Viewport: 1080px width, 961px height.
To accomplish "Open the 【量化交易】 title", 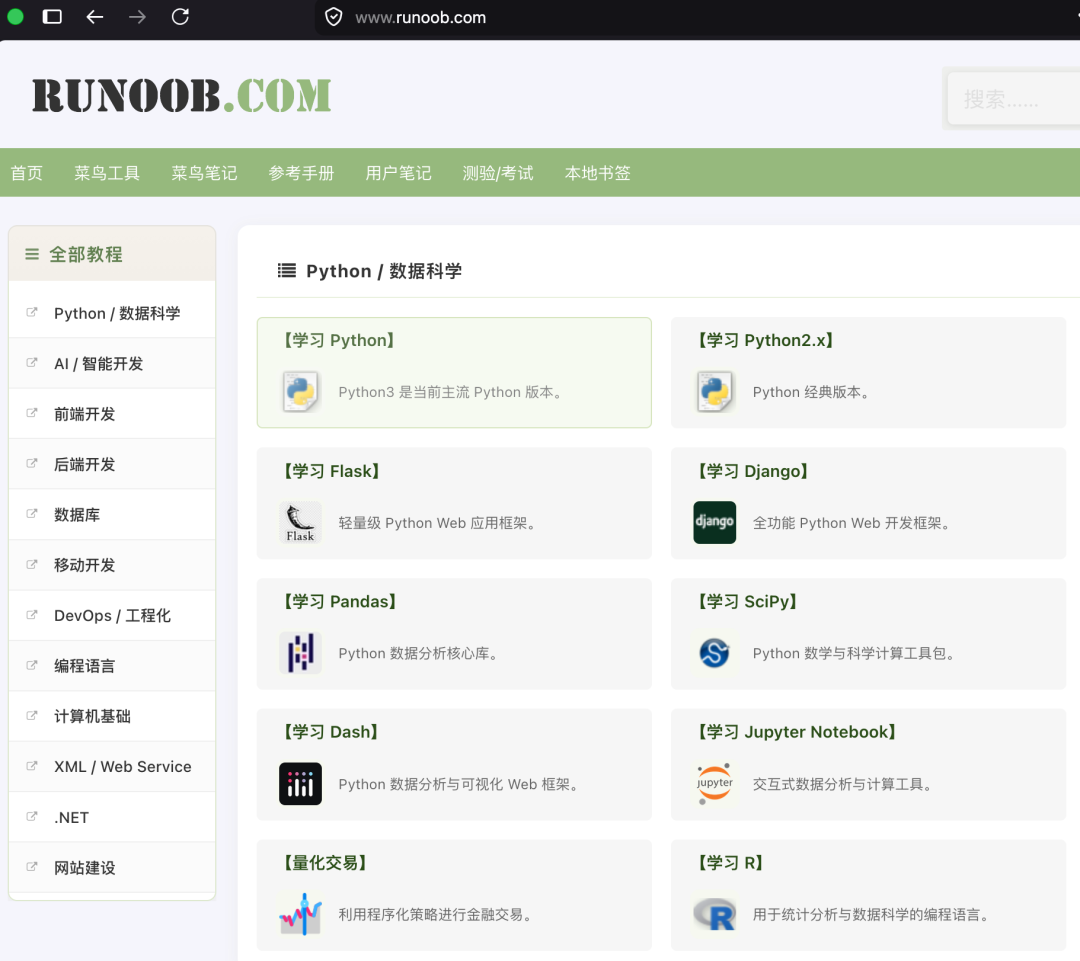I will click(324, 862).
